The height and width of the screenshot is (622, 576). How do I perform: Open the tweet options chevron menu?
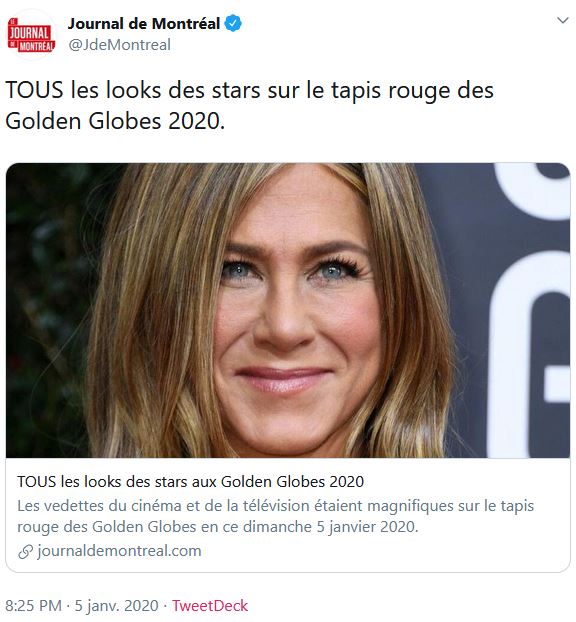(563, 20)
